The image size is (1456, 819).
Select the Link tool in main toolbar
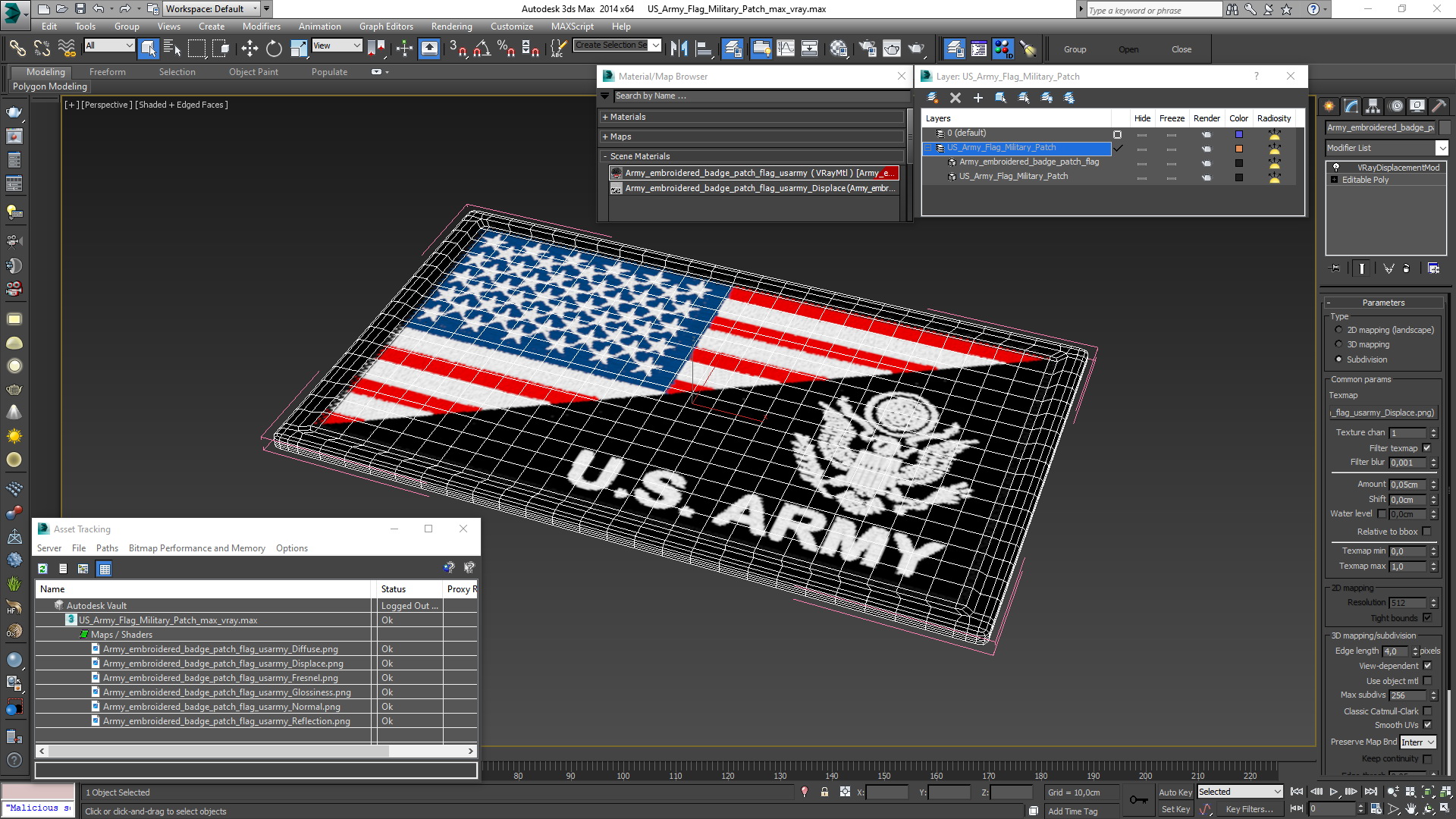pos(17,49)
